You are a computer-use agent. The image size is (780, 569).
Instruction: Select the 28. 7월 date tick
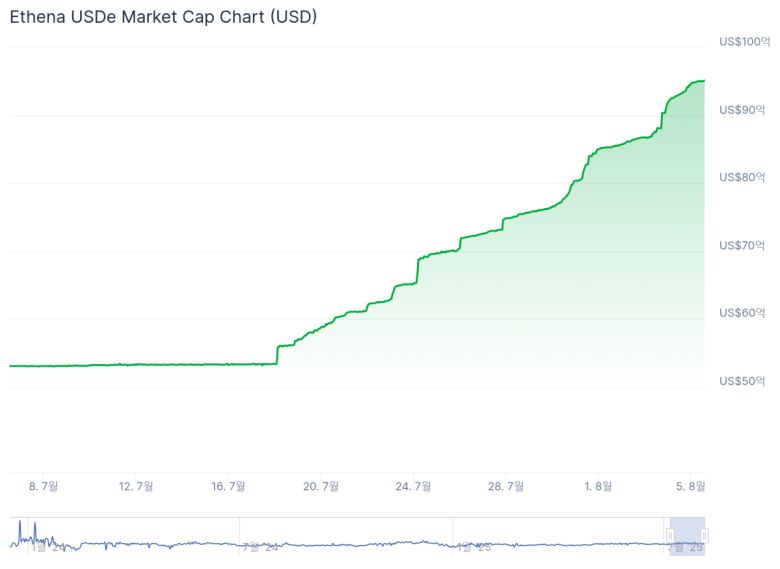(506, 486)
